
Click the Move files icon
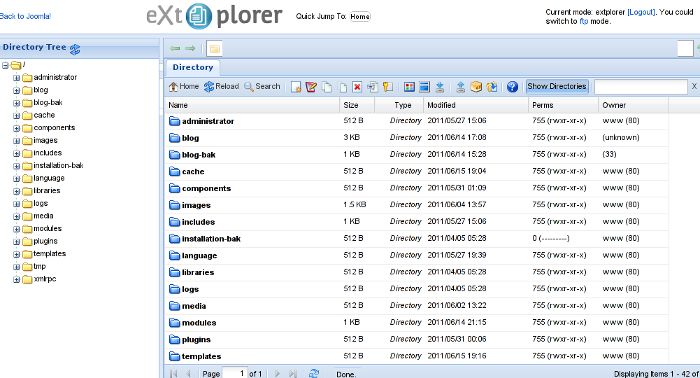point(342,87)
